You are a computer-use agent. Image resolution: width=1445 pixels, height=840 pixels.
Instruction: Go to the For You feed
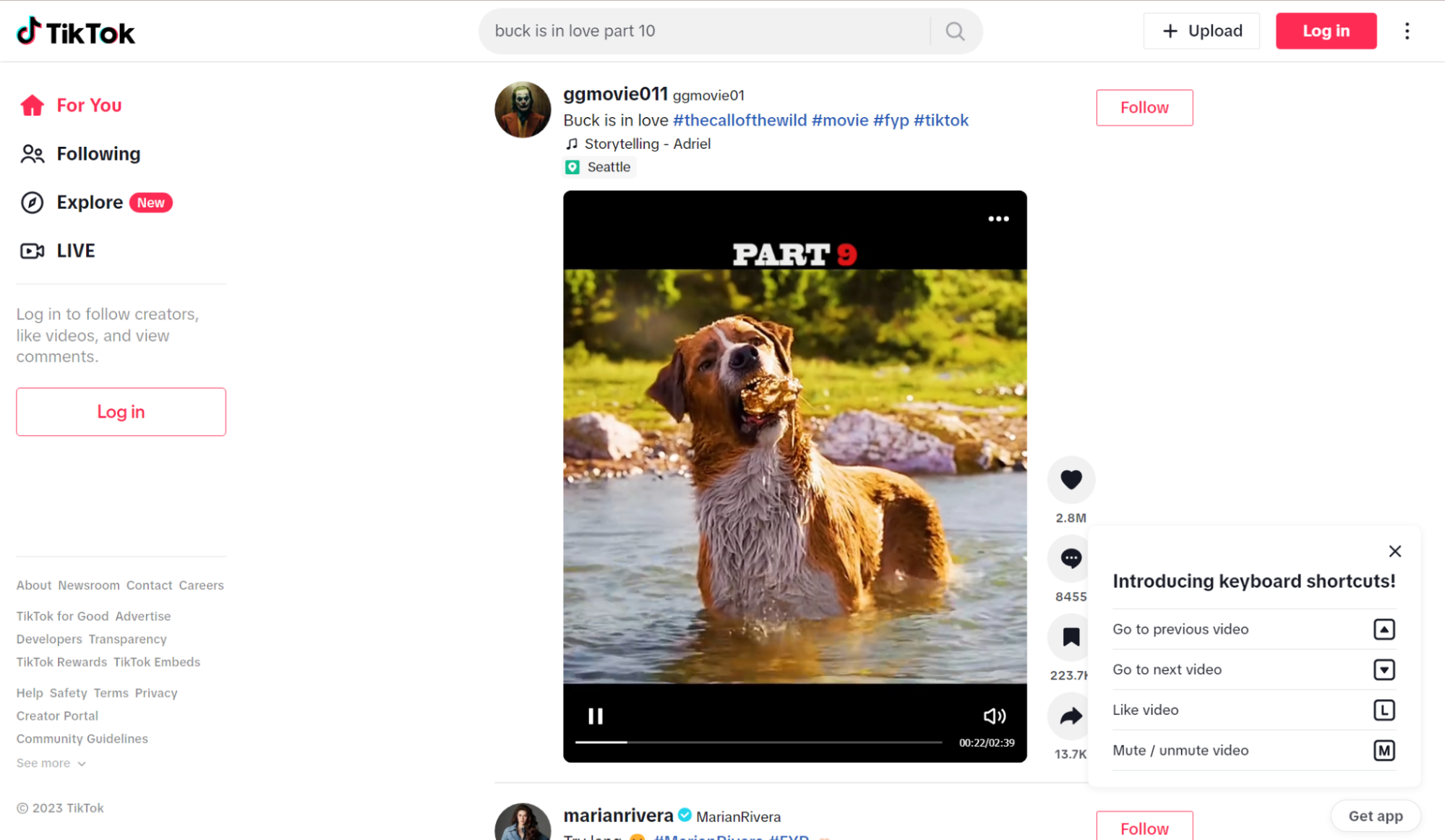[x=71, y=106]
